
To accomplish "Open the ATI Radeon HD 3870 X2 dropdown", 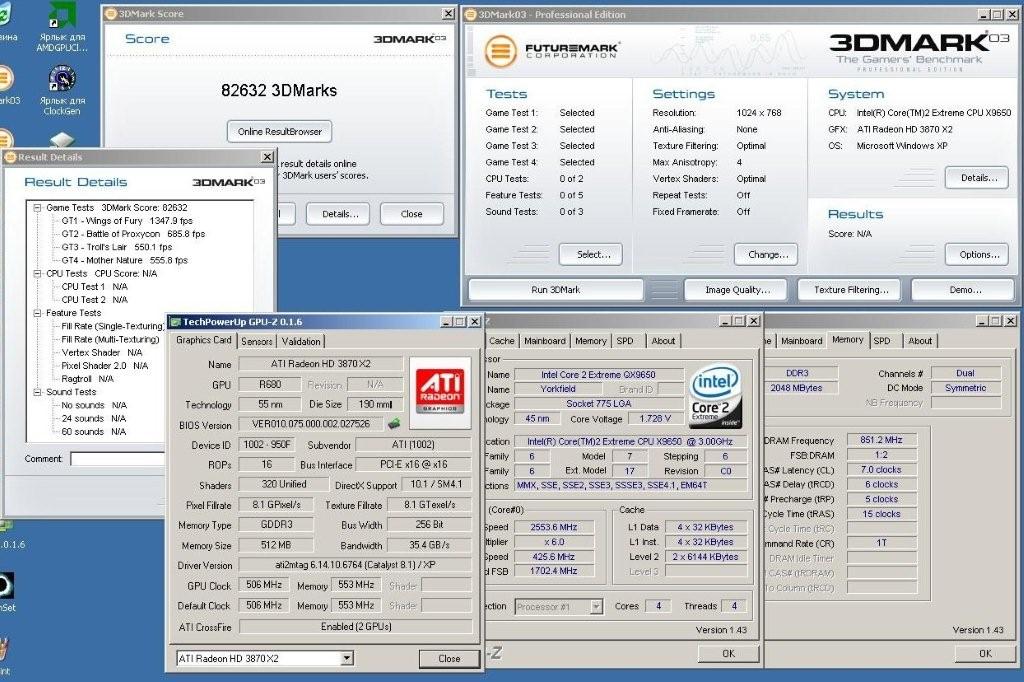I will click(347, 658).
